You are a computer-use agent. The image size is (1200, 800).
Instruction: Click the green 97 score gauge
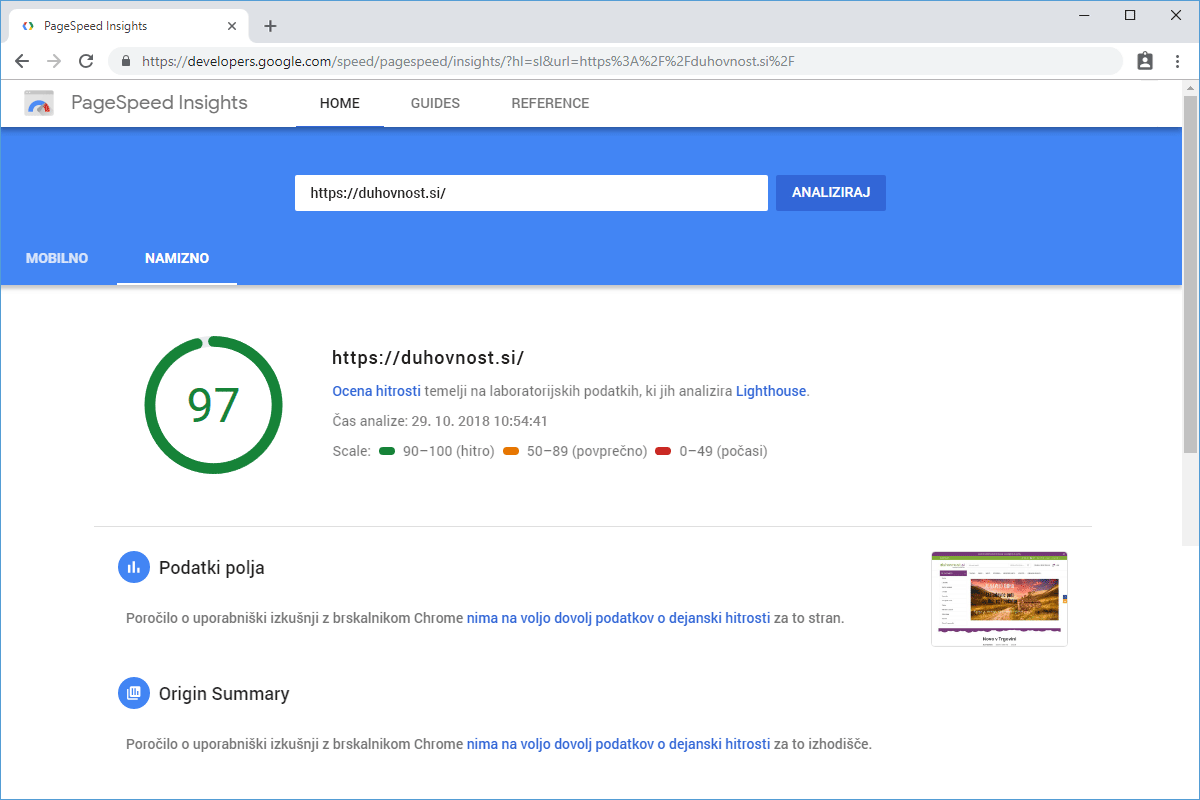click(x=213, y=405)
